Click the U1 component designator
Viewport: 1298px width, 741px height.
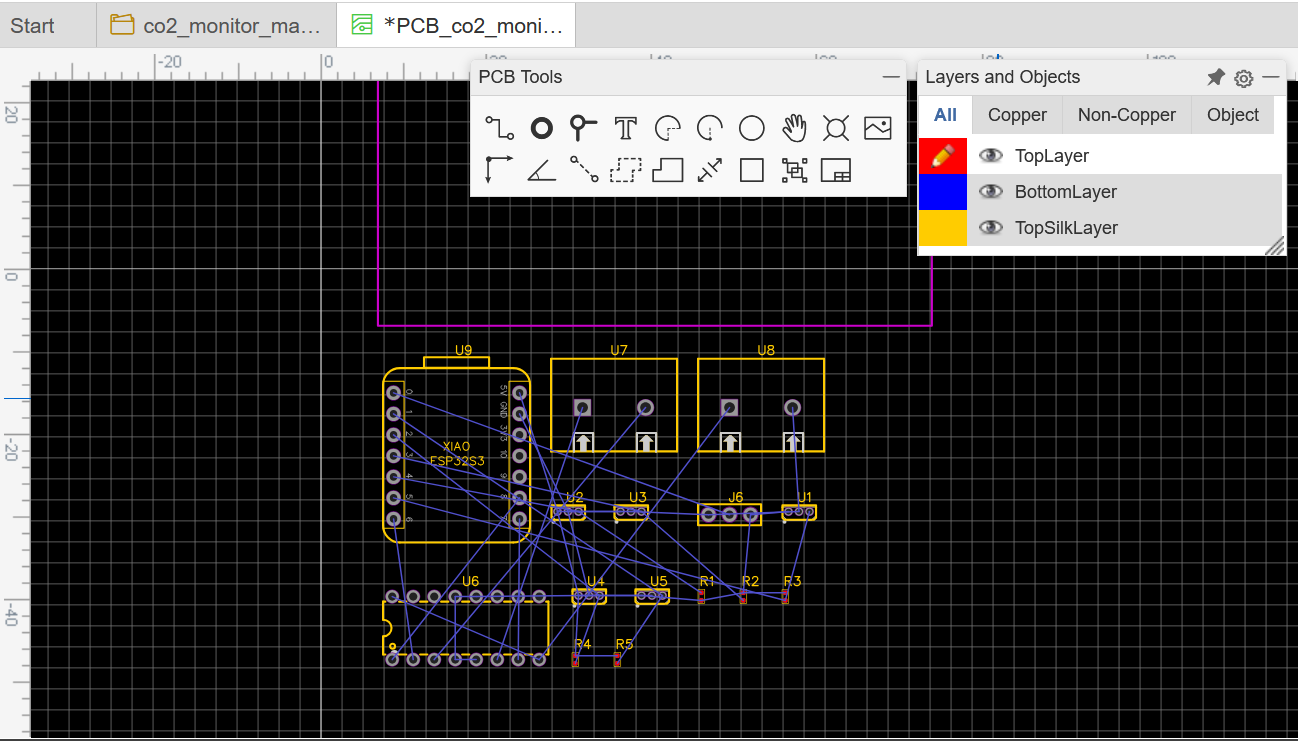click(805, 497)
